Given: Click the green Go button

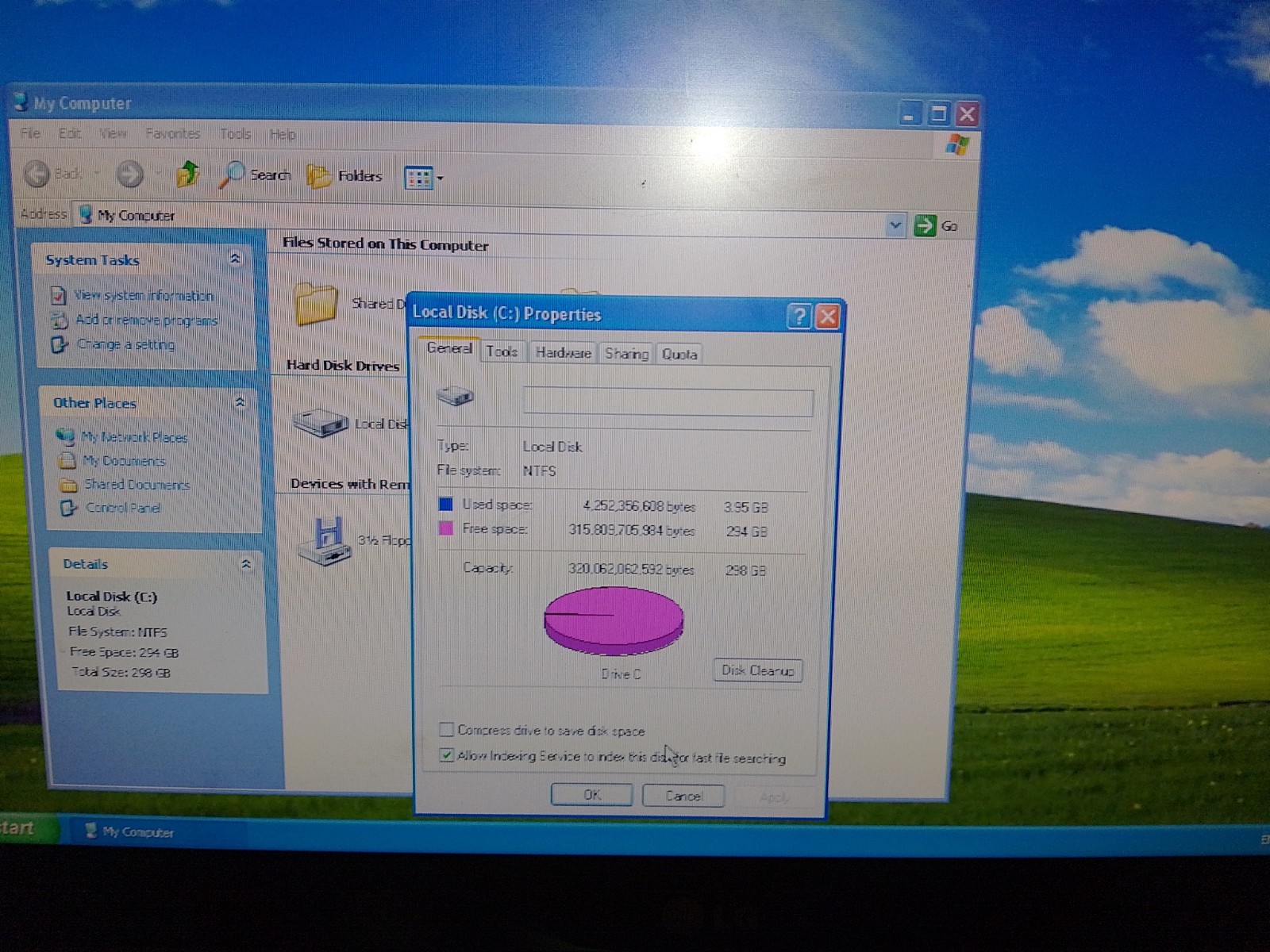Looking at the screenshot, I should (x=936, y=226).
